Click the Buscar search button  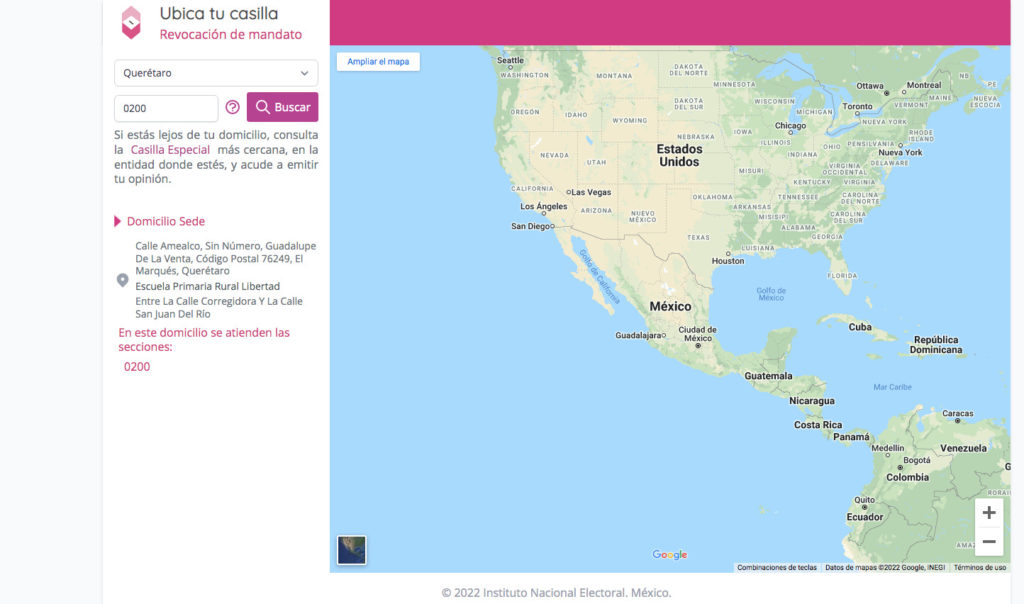pyautogui.click(x=282, y=107)
